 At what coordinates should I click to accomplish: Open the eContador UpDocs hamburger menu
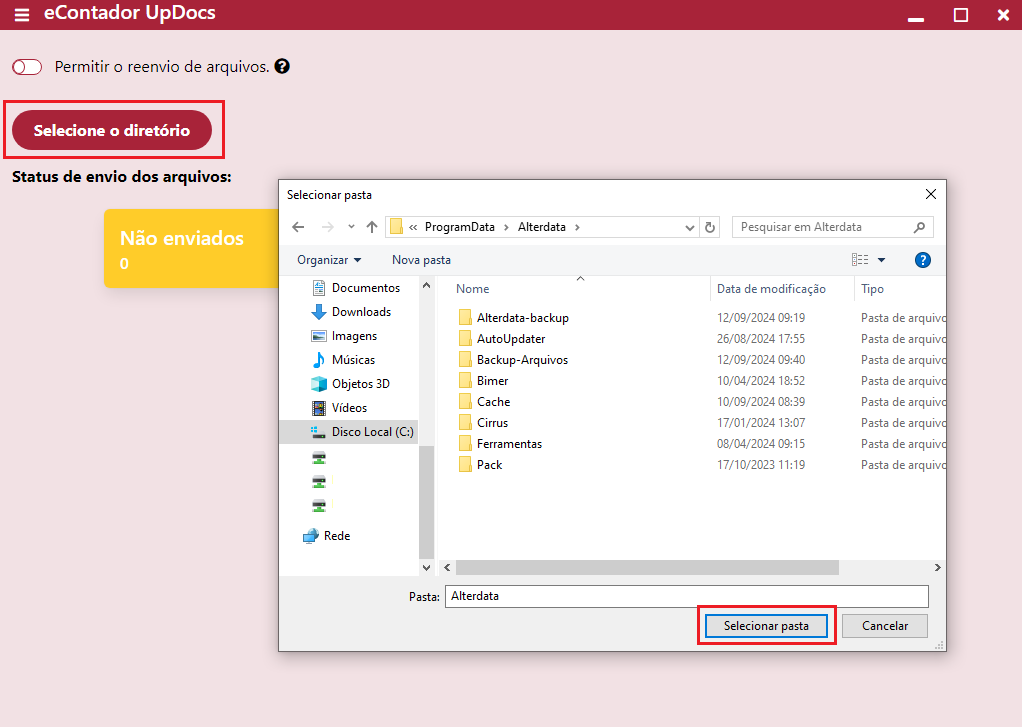click(x=22, y=14)
